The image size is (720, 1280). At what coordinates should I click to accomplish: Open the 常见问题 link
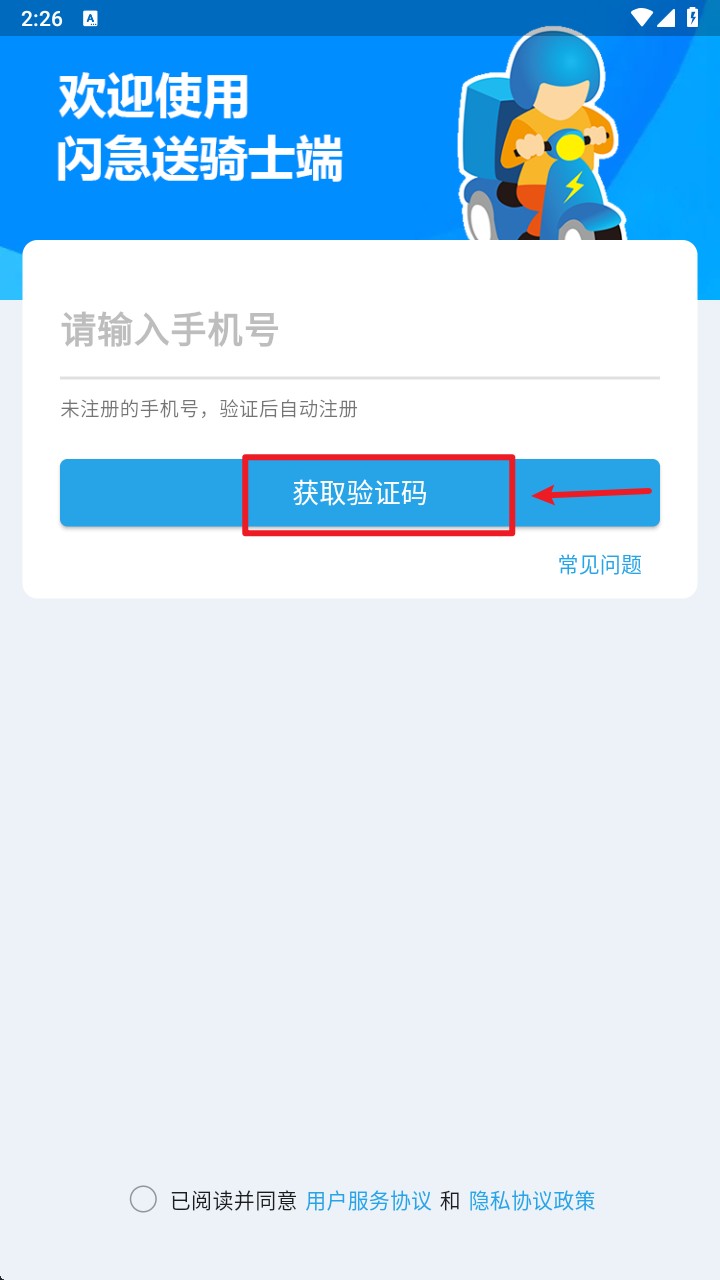coord(600,565)
